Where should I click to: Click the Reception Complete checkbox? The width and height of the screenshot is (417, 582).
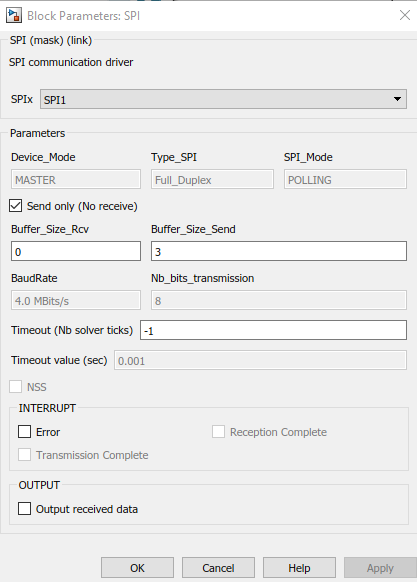pyautogui.click(x=218, y=432)
